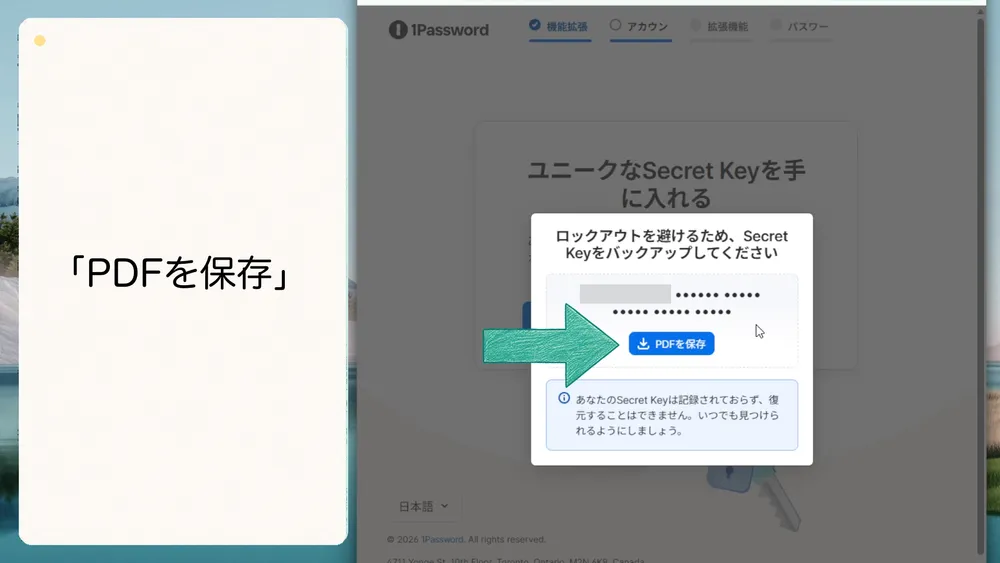1000x563 pixels.
Task: Click the ロックアウトを避けるため dialog heading
Action: click(x=672, y=245)
